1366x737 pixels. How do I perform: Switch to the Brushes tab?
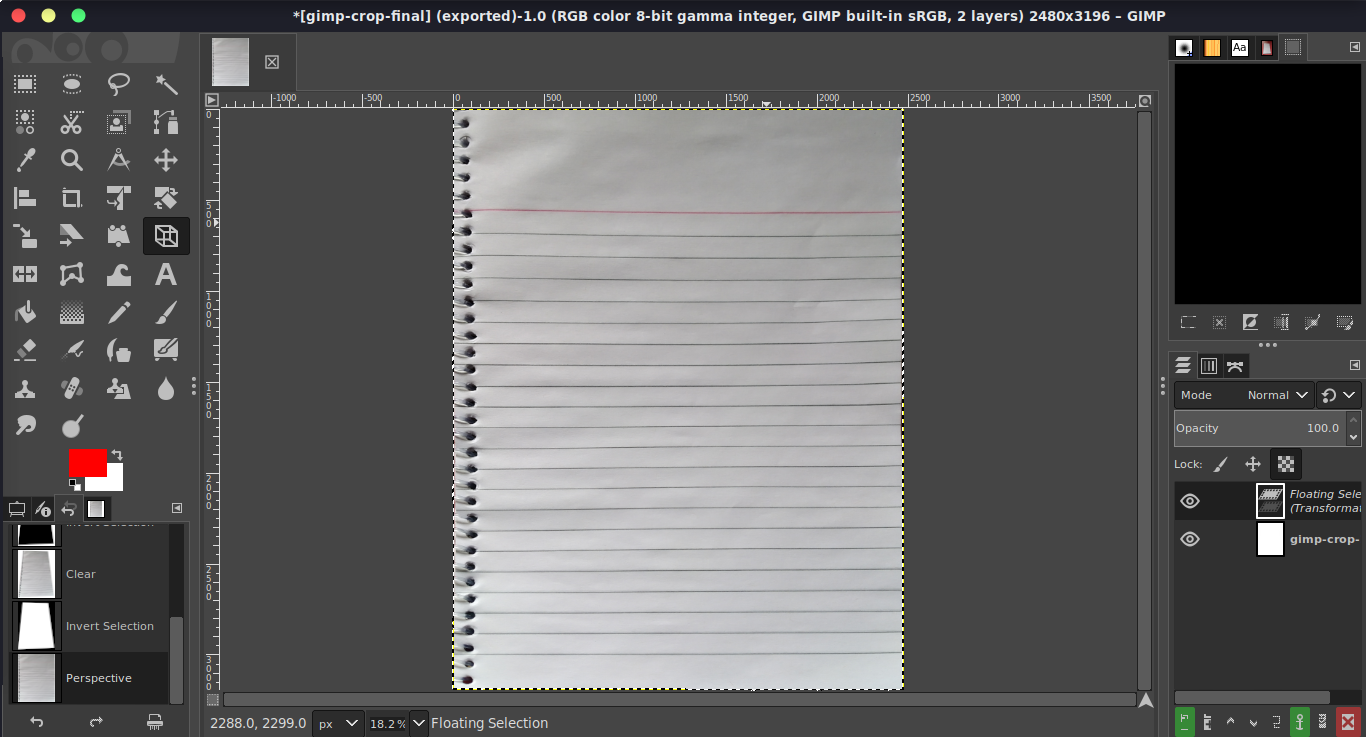point(1185,47)
